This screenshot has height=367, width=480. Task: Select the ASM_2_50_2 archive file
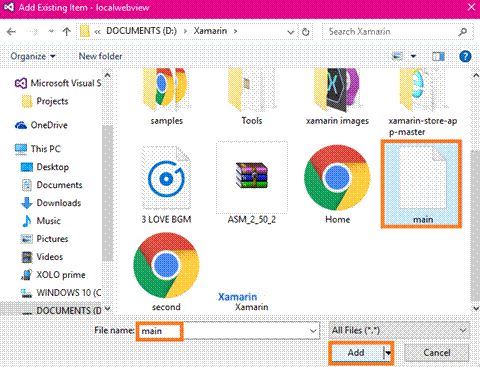click(x=252, y=183)
